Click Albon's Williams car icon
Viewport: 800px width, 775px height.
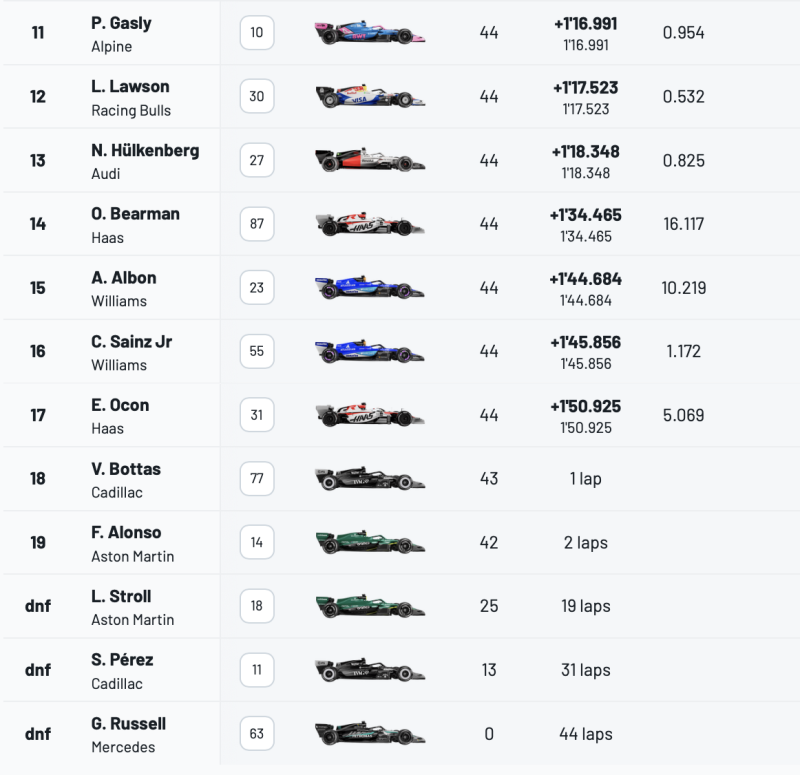click(370, 288)
